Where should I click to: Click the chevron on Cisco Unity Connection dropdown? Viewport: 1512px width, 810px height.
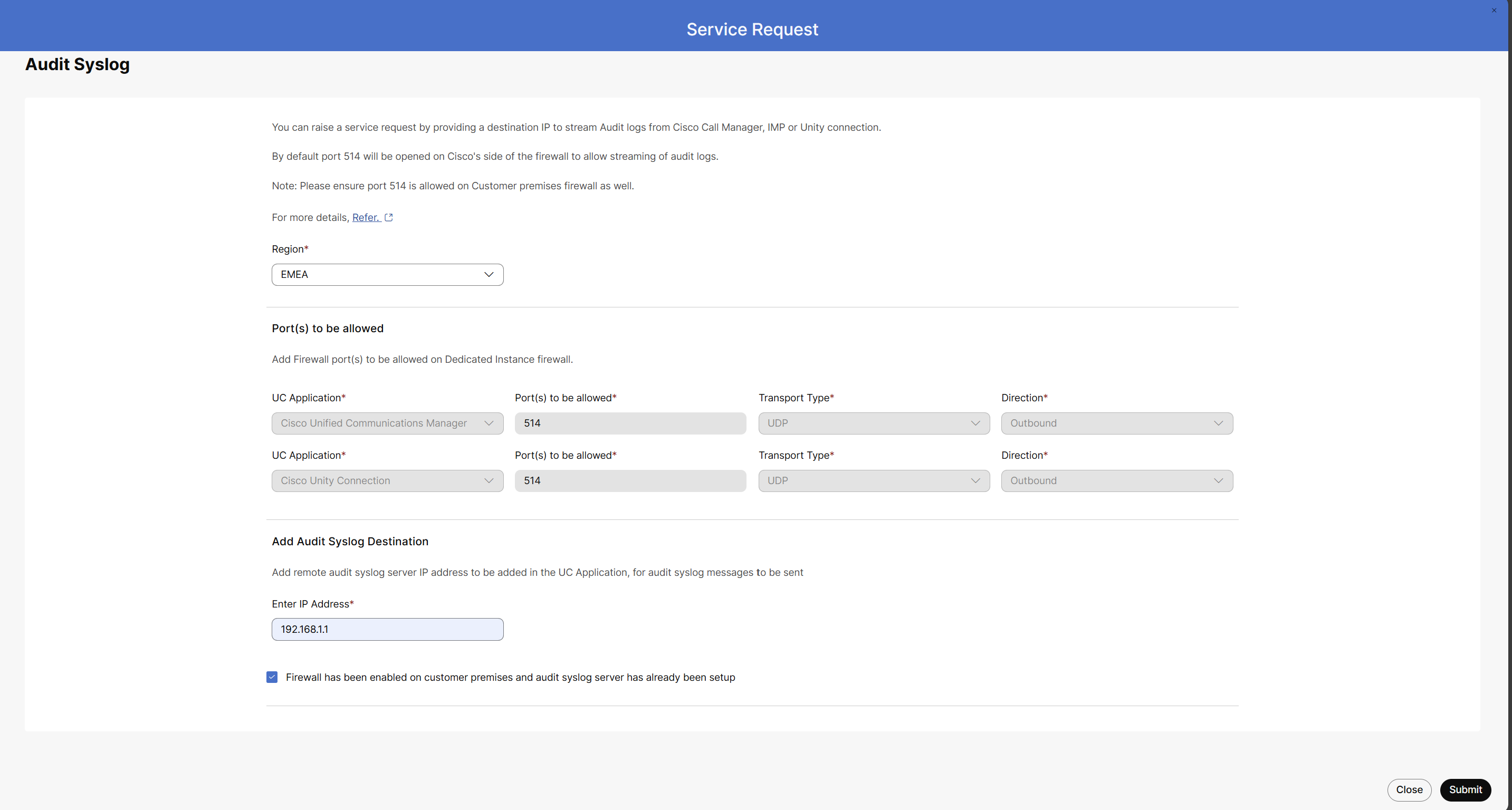point(489,480)
